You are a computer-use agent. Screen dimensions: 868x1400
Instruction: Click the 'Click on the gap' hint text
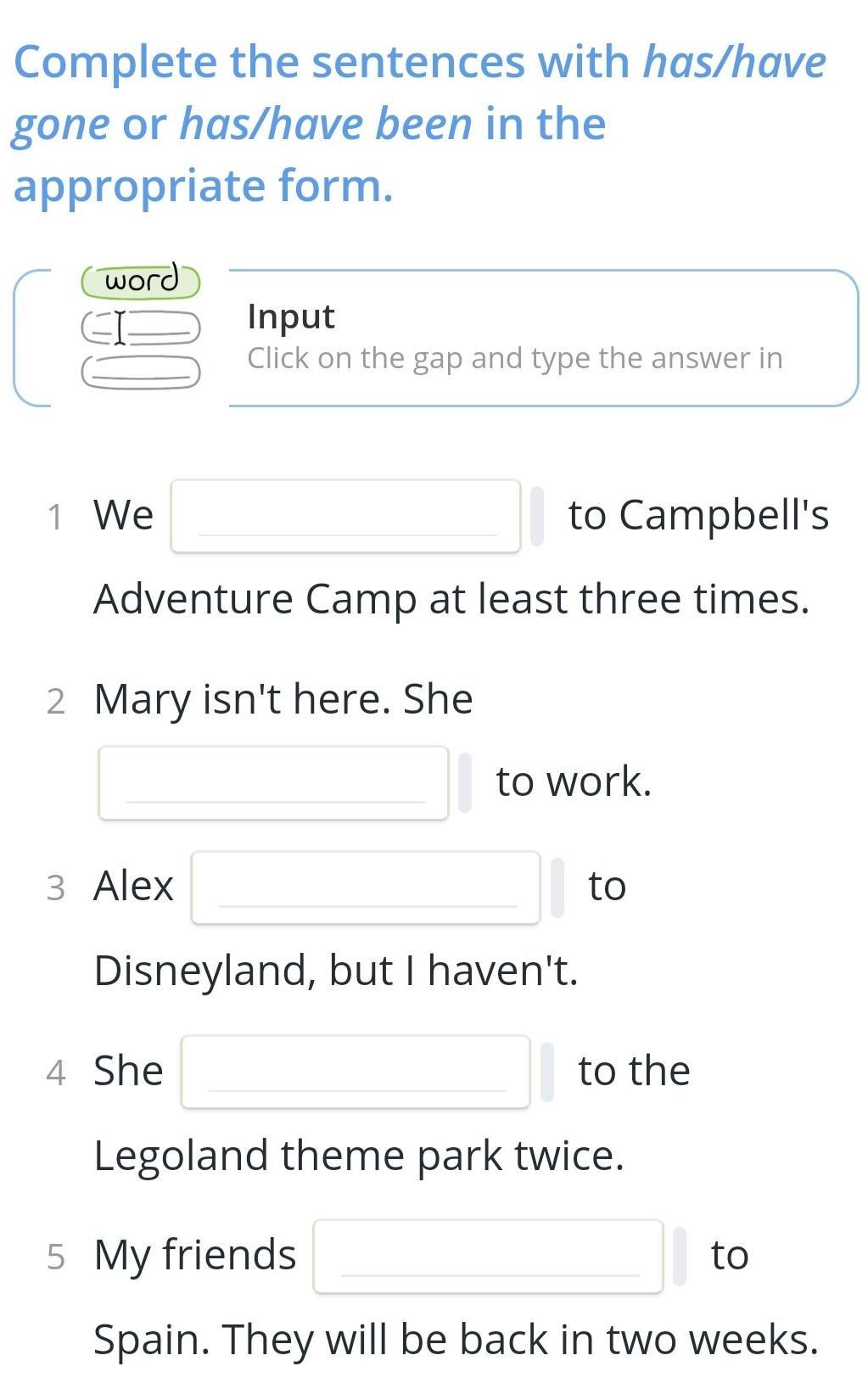tap(514, 358)
